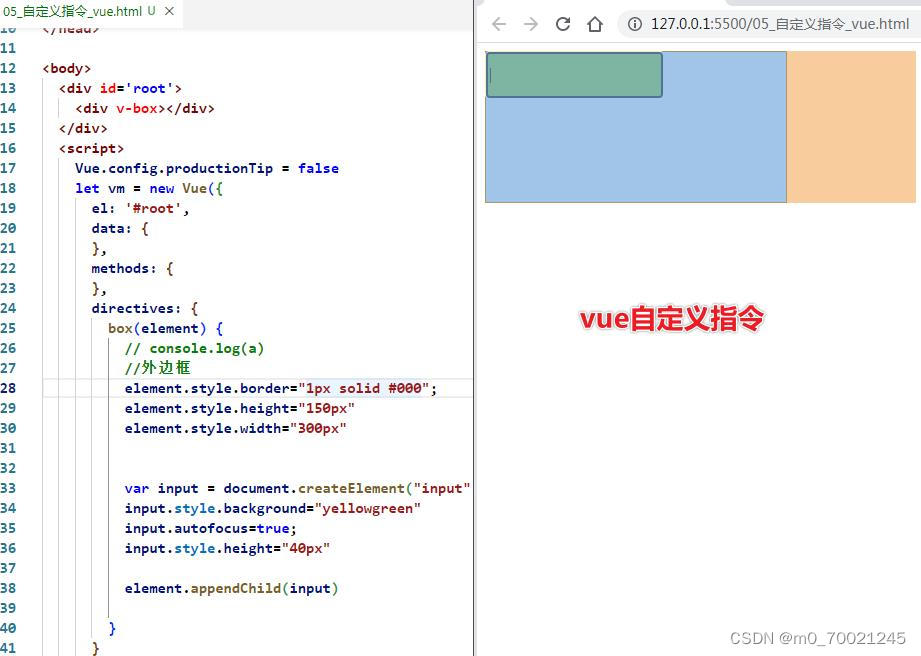The width and height of the screenshot is (921, 656).
Task: Click the var input = document.createElement line
Action: pyautogui.click(x=297, y=488)
